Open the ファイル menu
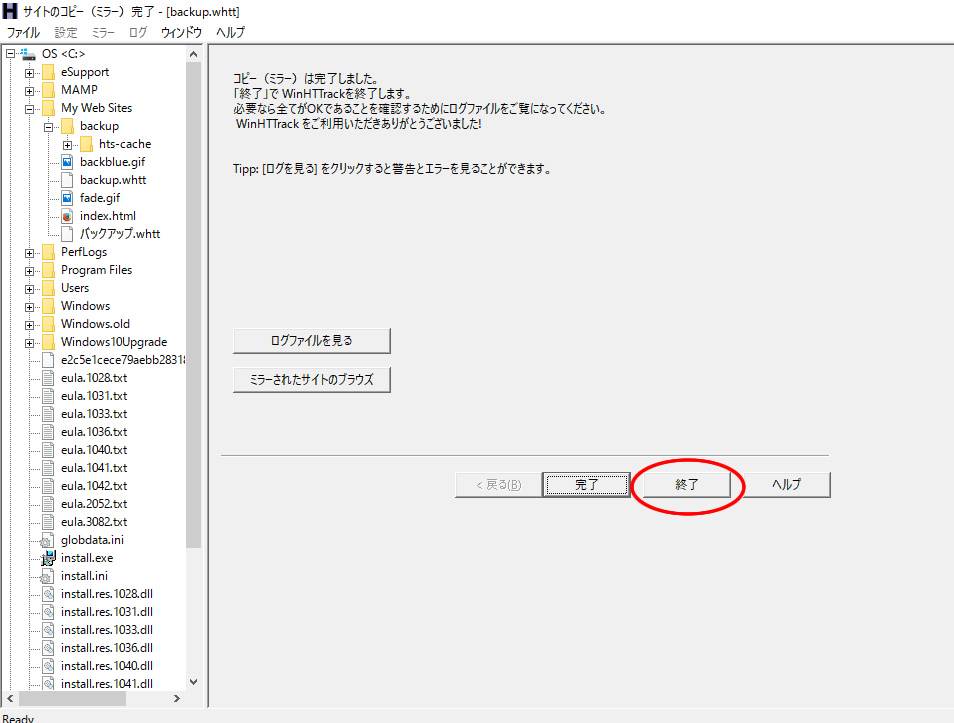Screen dimensions: 954x723 point(23,32)
